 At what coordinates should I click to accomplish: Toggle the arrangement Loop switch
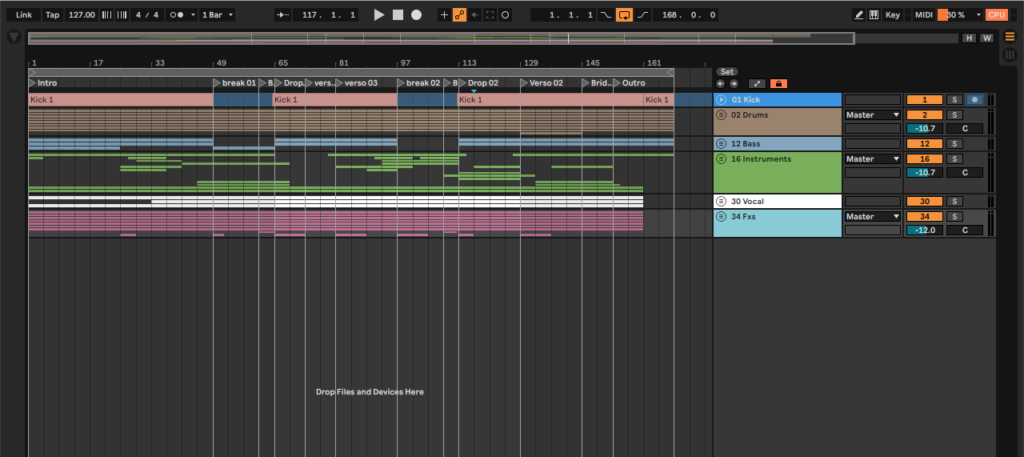click(624, 15)
